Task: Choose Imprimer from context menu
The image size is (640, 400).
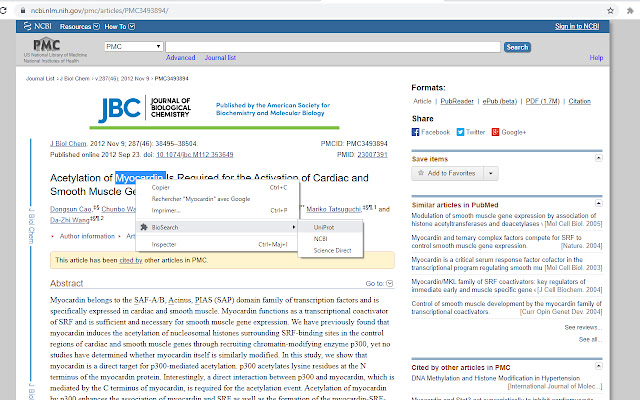Action: click(x=217, y=211)
